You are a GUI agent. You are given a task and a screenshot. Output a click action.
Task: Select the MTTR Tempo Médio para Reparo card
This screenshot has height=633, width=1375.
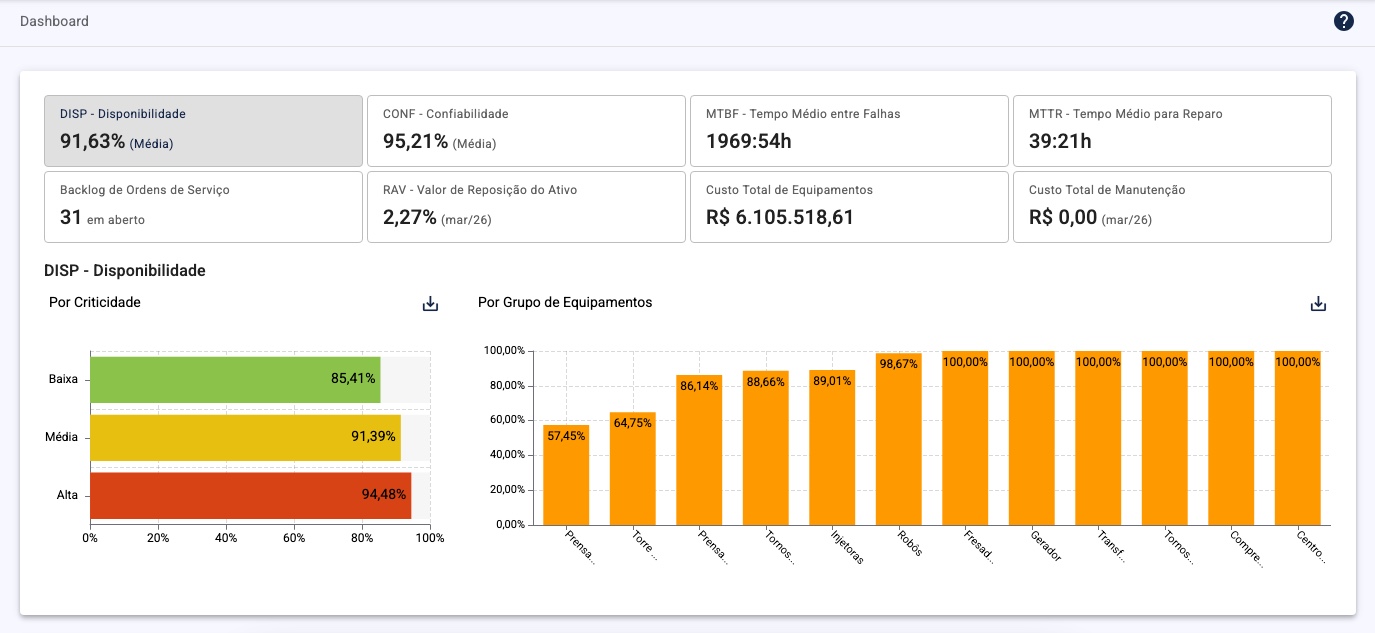pos(1172,131)
